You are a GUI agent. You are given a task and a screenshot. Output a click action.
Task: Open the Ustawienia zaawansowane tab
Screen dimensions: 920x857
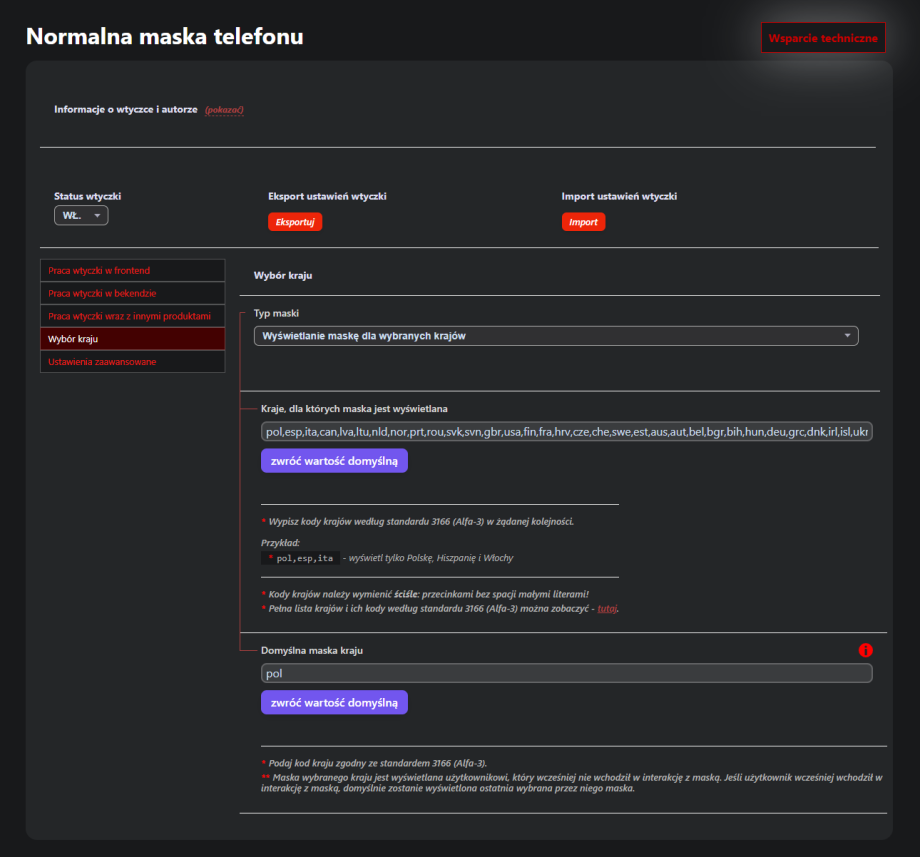click(x=132, y=362)
